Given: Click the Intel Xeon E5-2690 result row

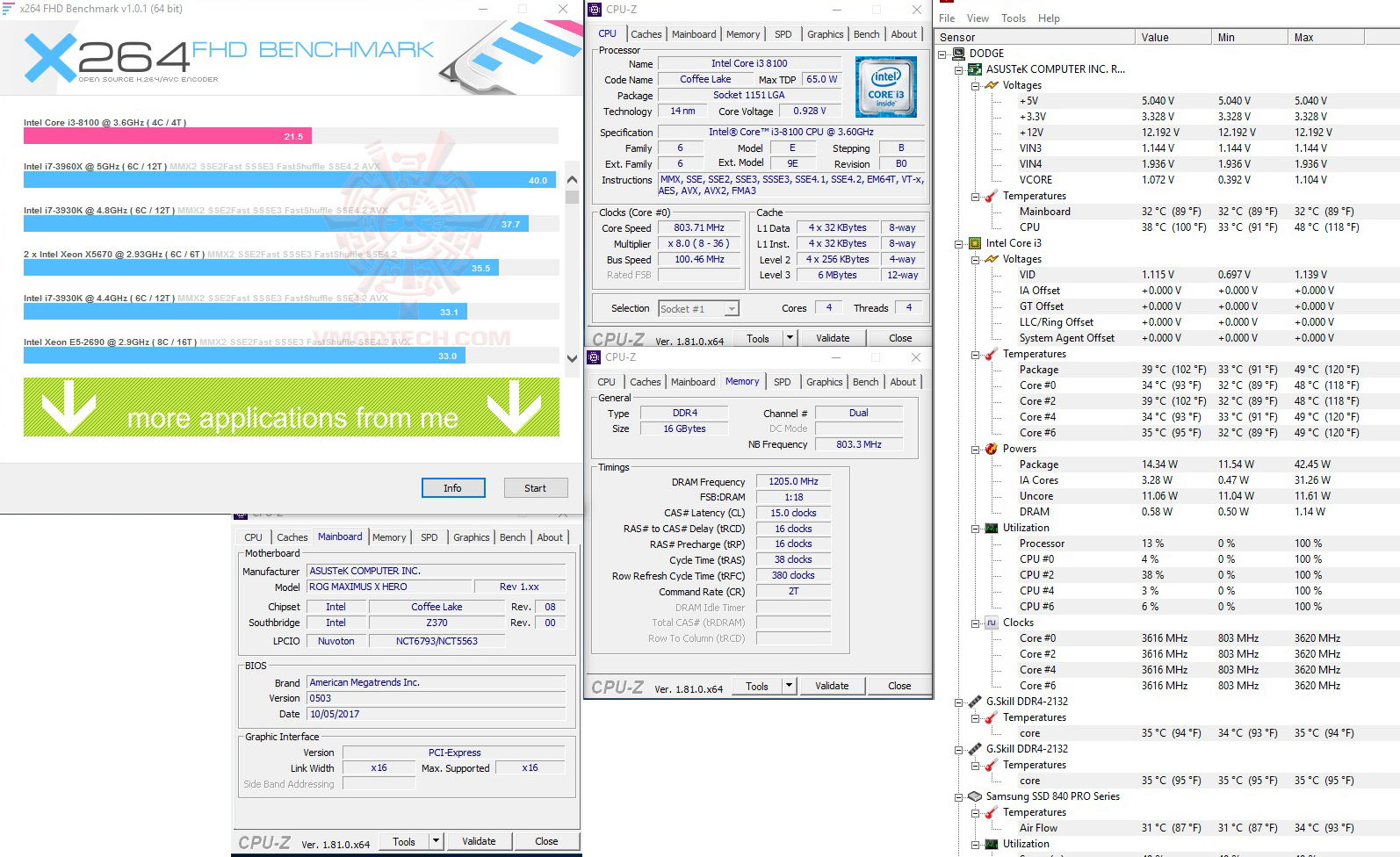Looking at the screenshot, I should [x=291, y=349].
